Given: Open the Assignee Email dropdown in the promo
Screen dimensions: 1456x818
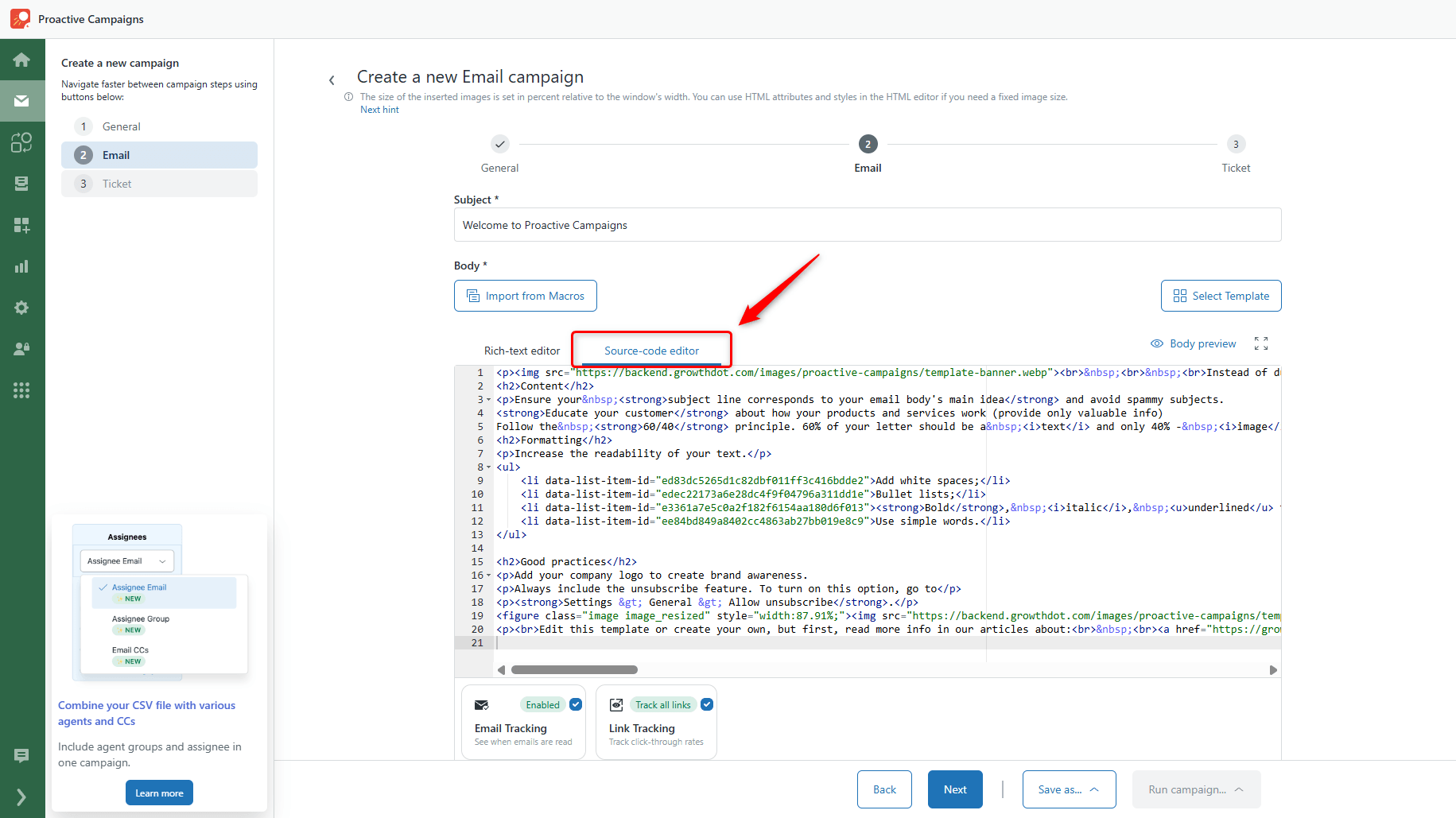Looking at the screenshot, I should tap(127, 561).
